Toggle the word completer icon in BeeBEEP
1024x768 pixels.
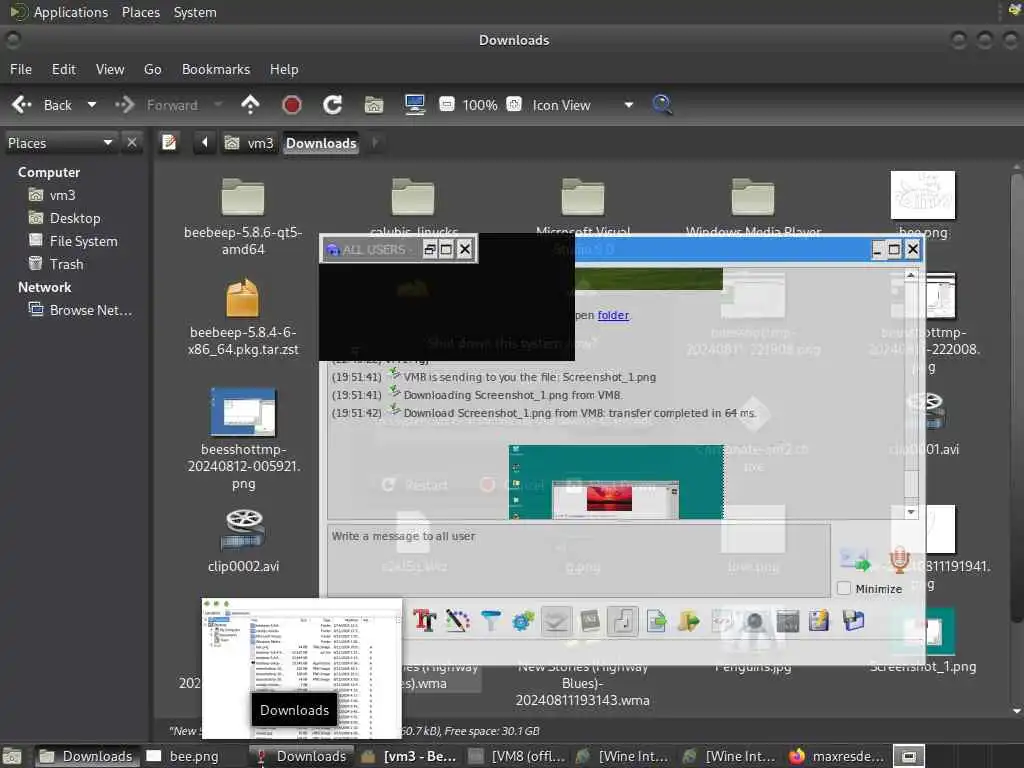[x=590, y=620]
